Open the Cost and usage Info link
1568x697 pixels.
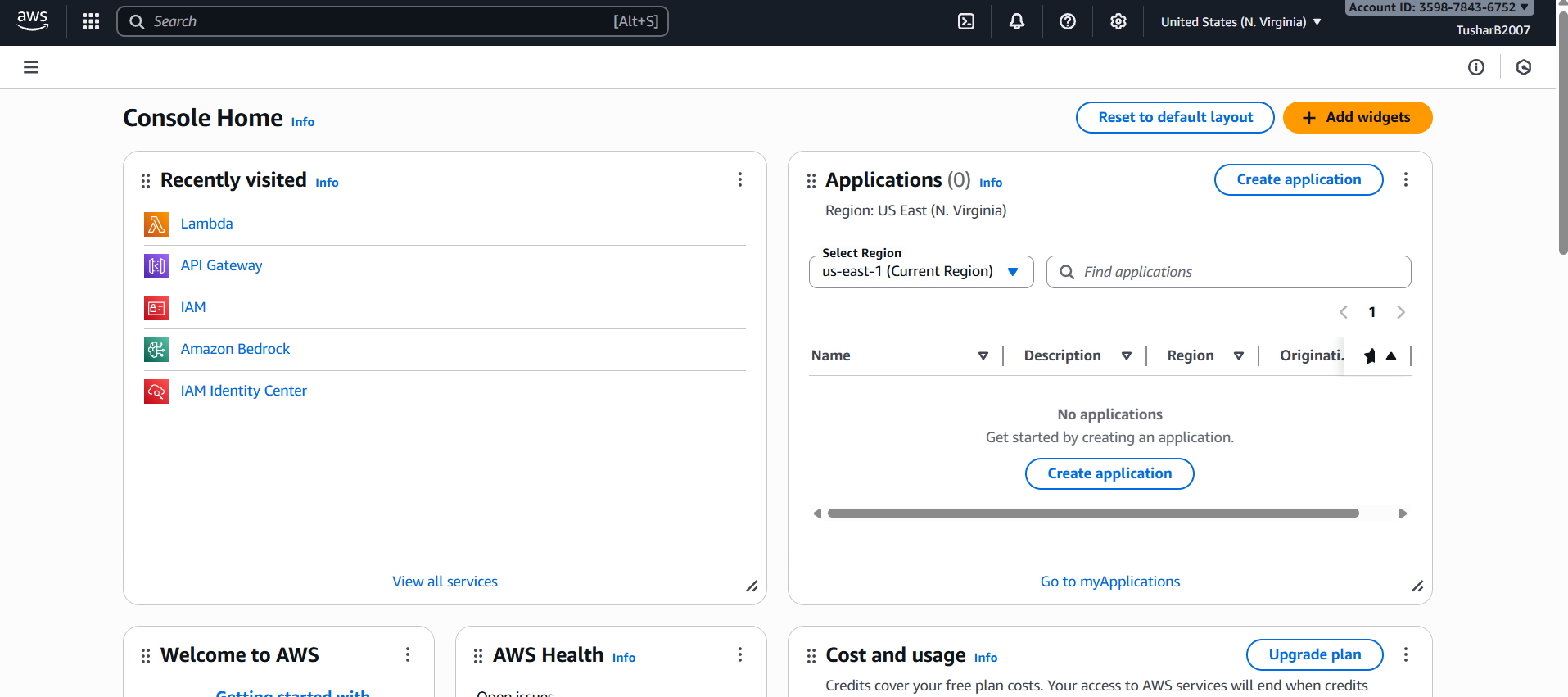click(x=986, y=658)
